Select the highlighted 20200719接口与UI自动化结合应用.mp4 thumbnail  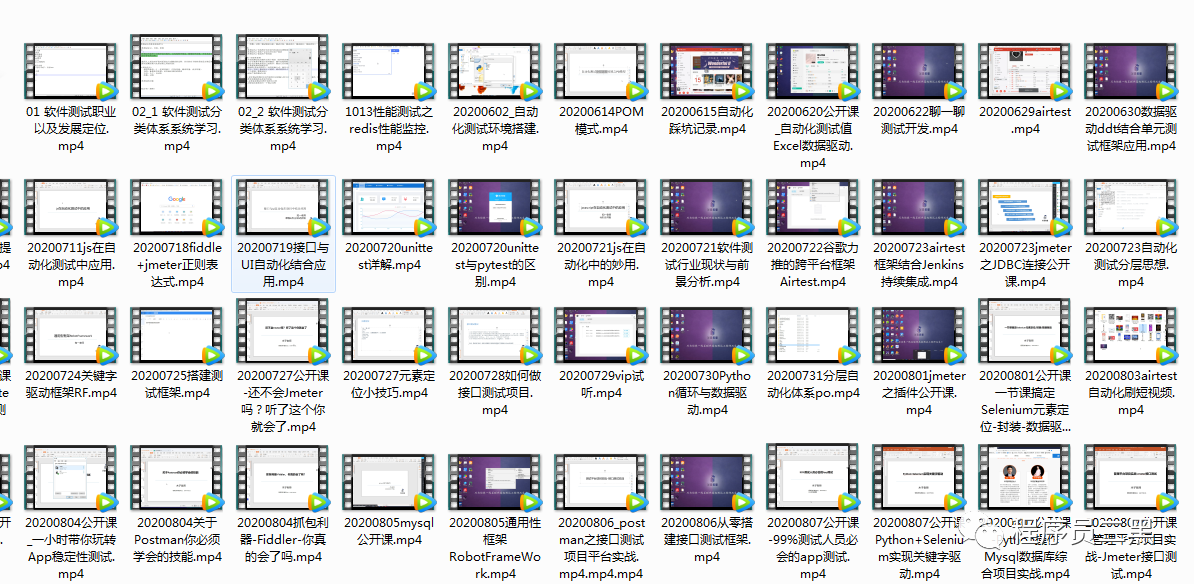283,209
